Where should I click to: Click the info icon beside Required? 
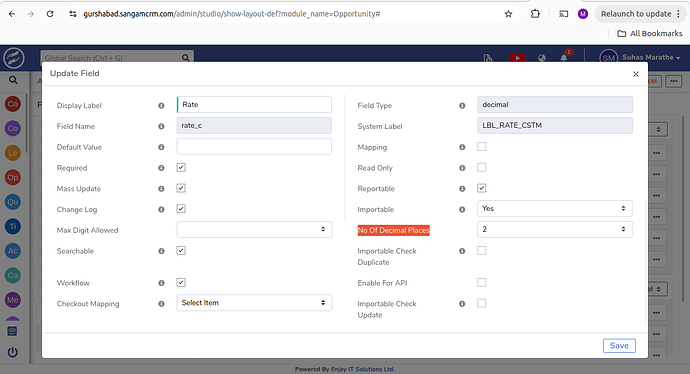[x=161, y=168]
